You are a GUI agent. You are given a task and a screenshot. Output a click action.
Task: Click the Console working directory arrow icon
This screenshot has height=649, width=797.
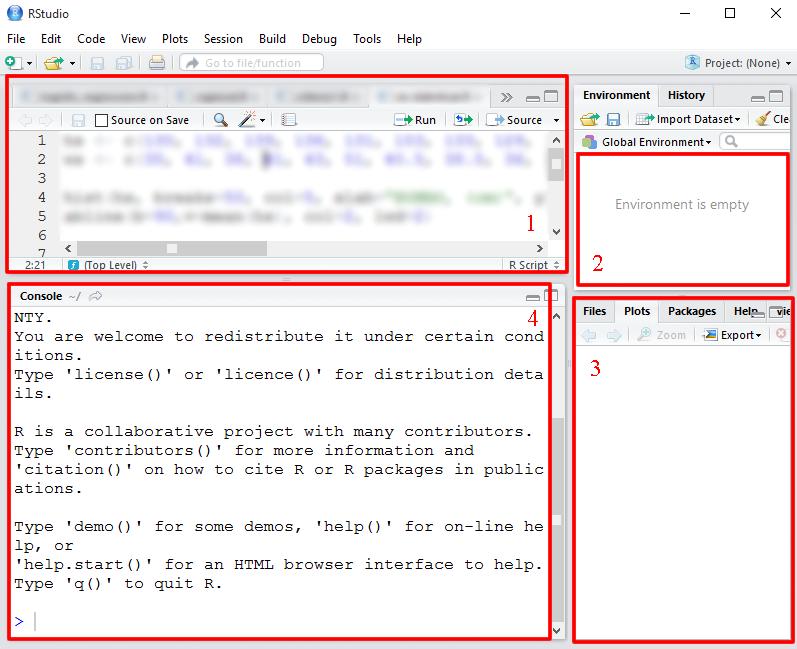[95, 296]
